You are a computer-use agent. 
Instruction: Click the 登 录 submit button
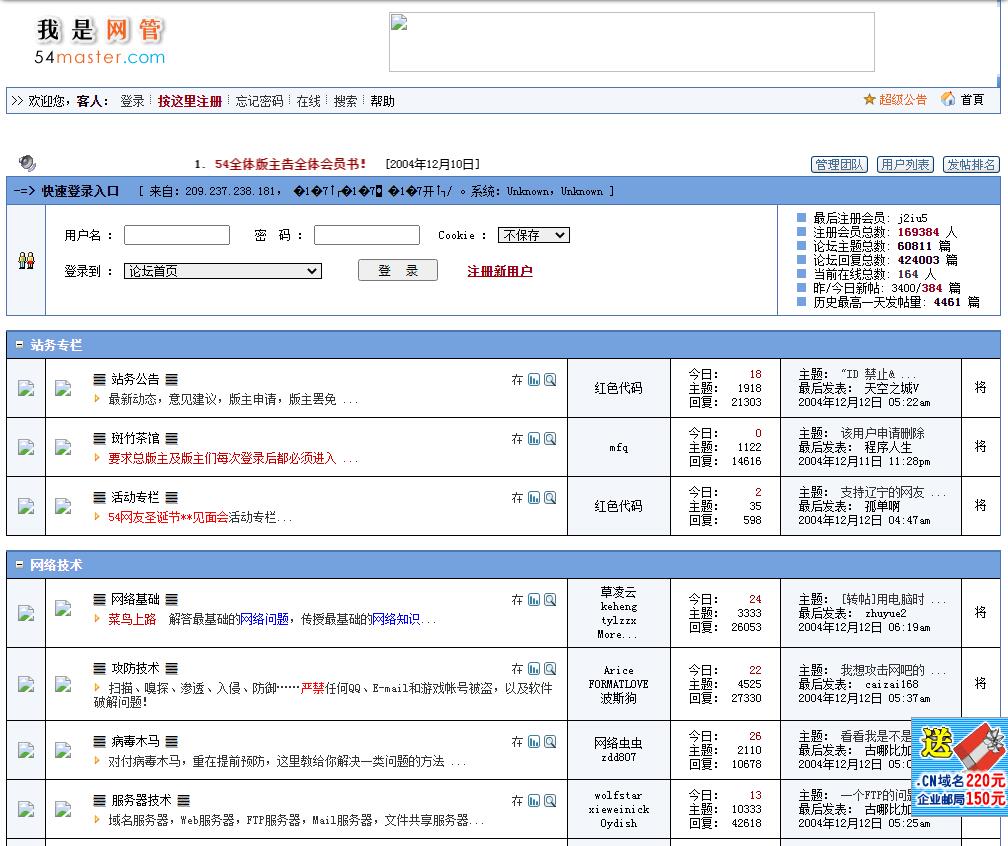click(397, 271)
